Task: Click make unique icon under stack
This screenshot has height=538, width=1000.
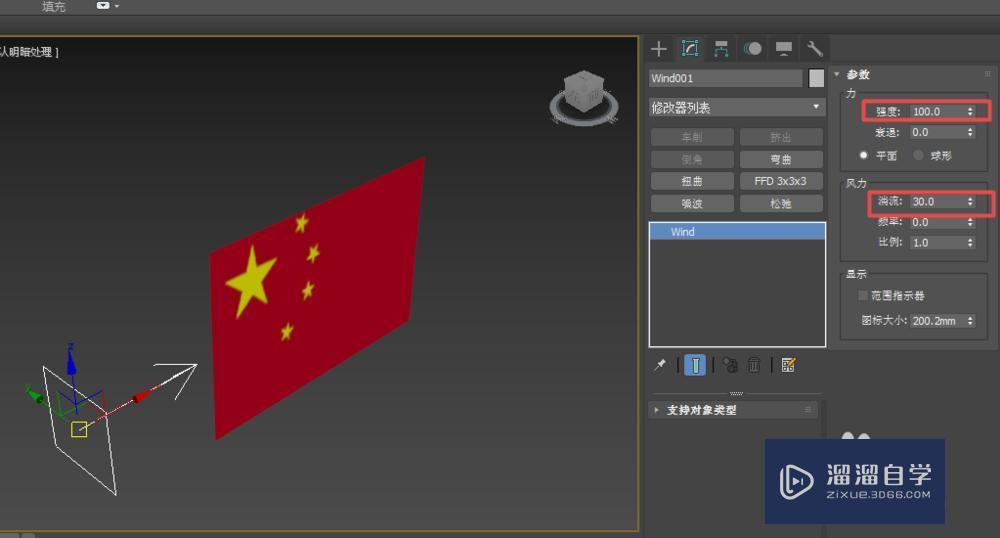Action: (730, 365)
